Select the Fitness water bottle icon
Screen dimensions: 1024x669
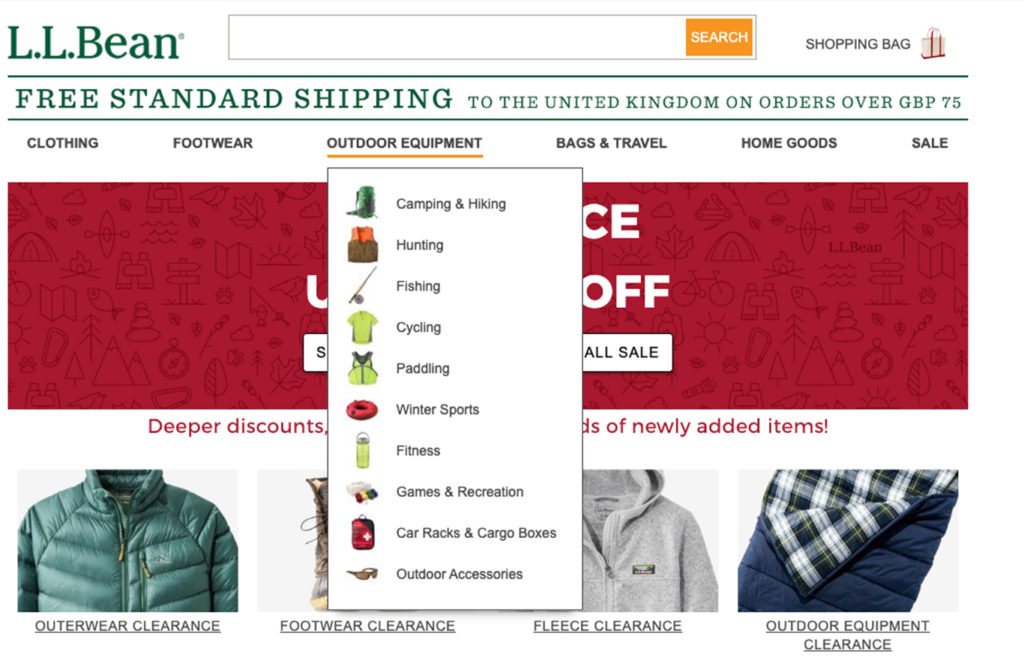coord(361,450)
